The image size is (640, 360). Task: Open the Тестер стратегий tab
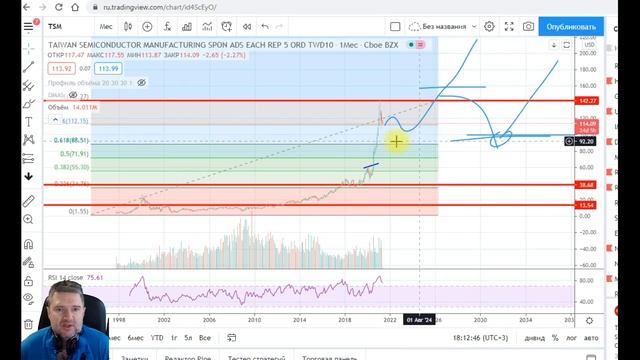pyautogui.click(x=256, y=358)
